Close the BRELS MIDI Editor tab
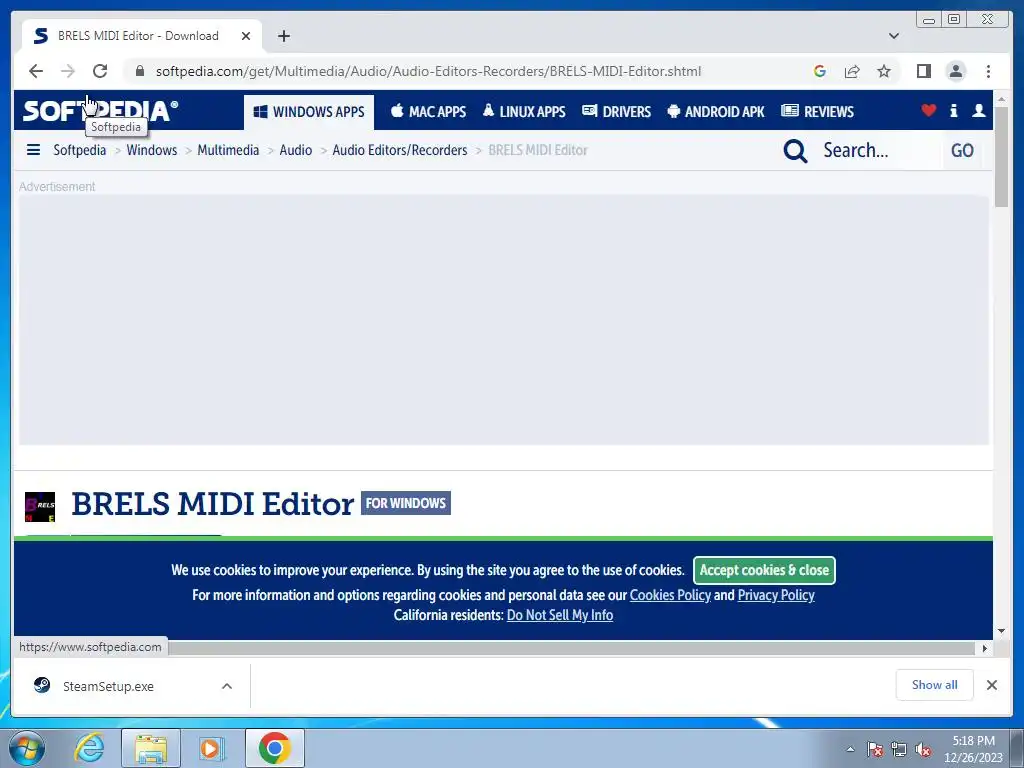 246,36
